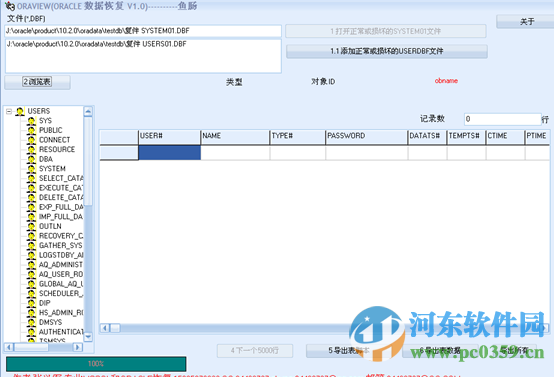Viewport: 554px width, 377px height.
Task: Click the SYSTEM user icon
Action: pyautogui.click(x=31, y=169)
